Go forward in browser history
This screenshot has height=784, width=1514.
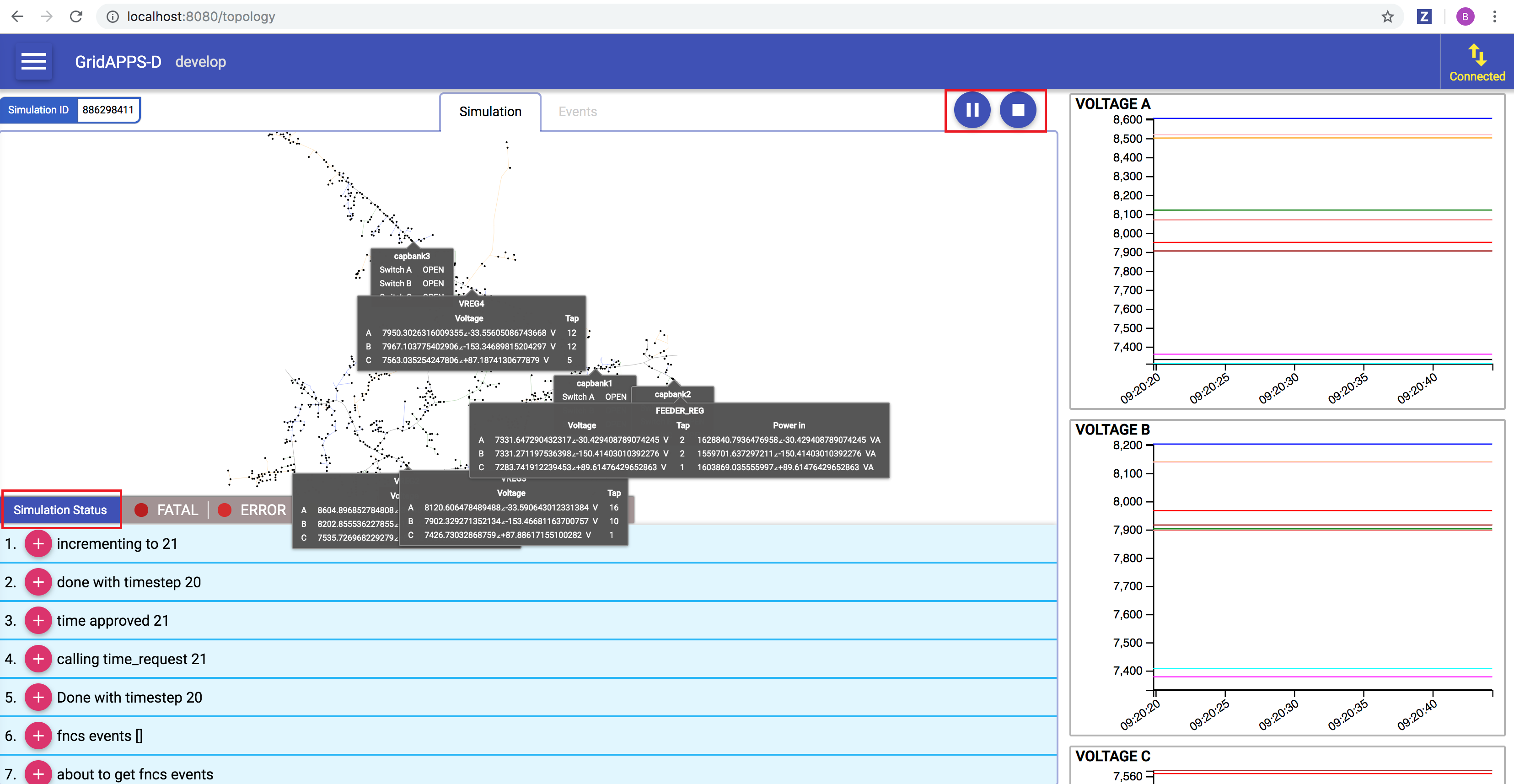[47, 16]
